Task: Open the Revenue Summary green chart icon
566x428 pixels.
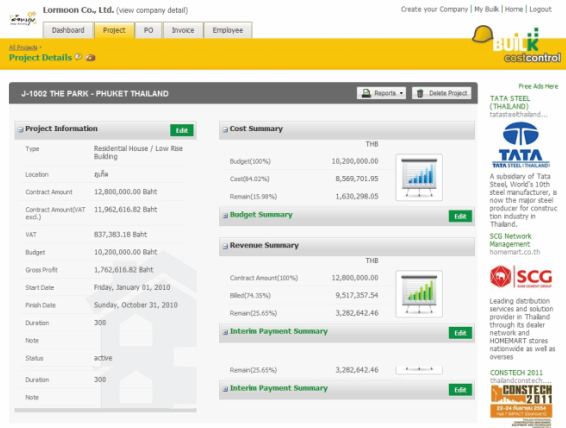Action: coord(419,294)
